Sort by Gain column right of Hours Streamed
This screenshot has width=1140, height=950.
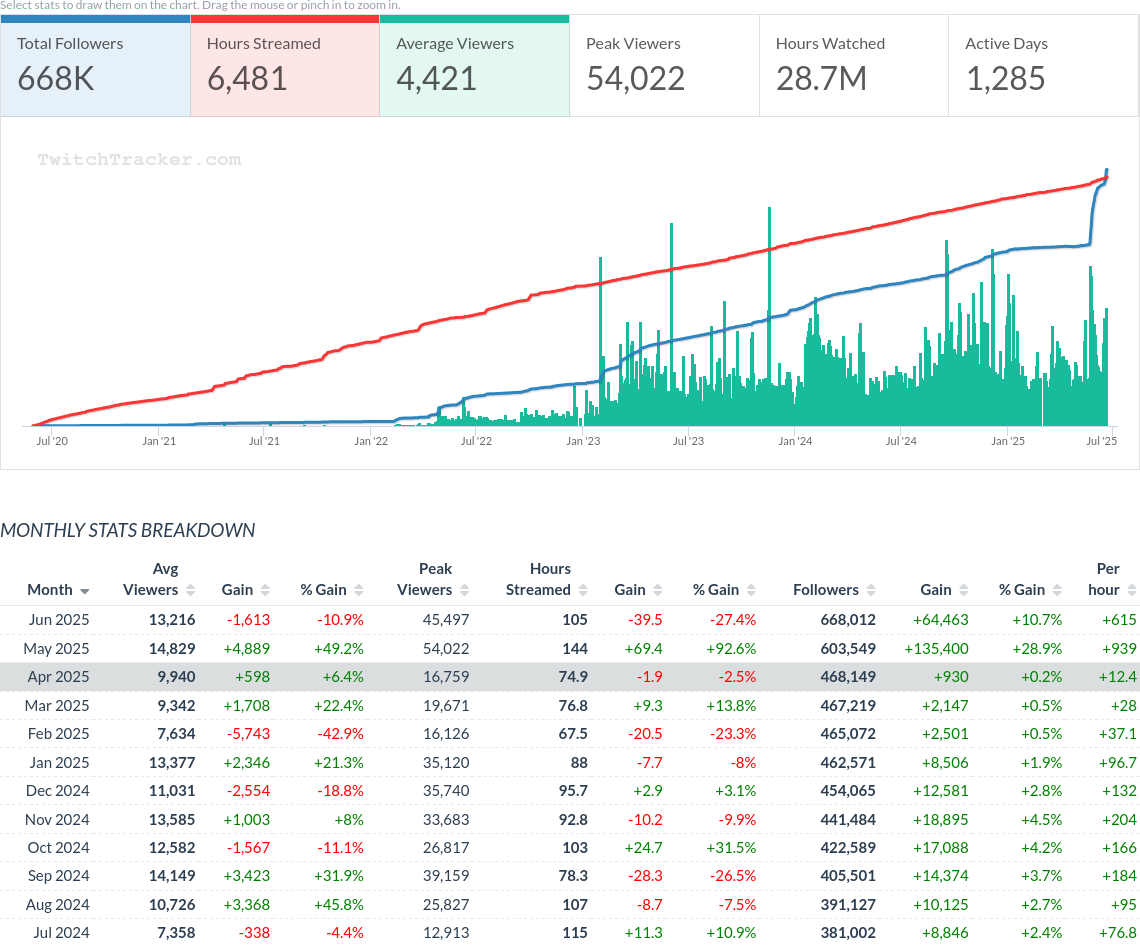coord(658,590)
